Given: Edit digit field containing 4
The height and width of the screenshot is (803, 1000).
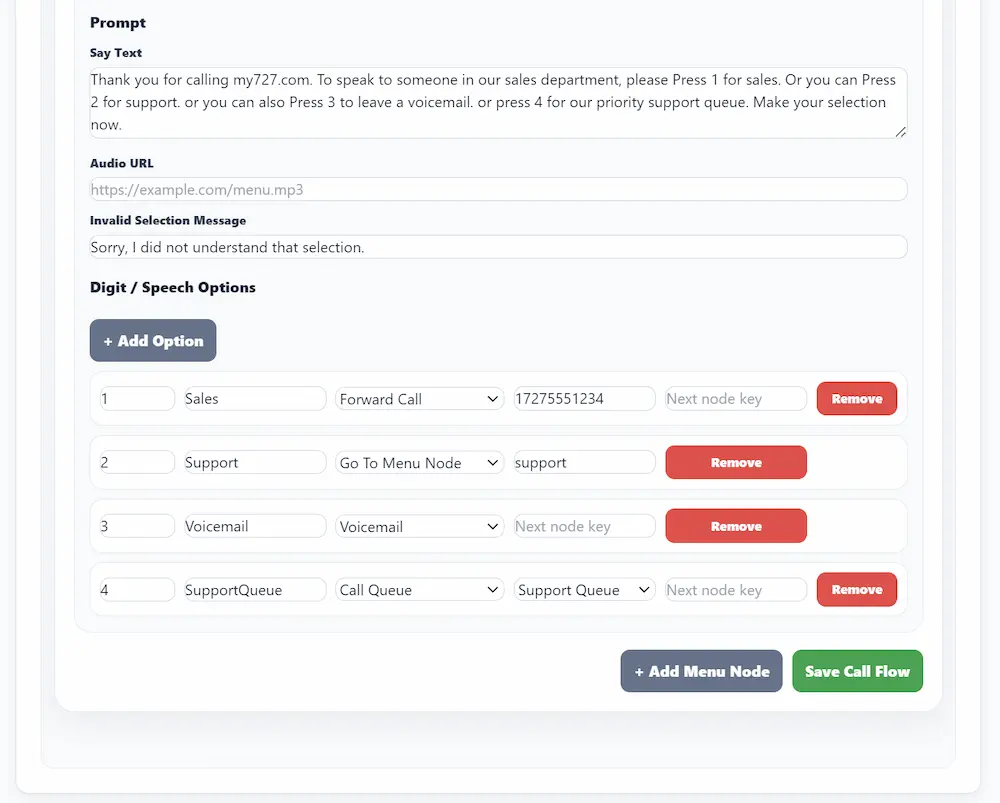Looking at the screenshot, I should [x=137, y=590].
